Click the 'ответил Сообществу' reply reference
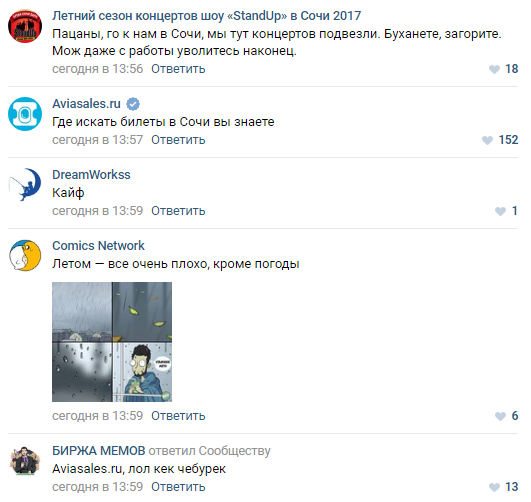The image size is (531, 502). (209, 451)
